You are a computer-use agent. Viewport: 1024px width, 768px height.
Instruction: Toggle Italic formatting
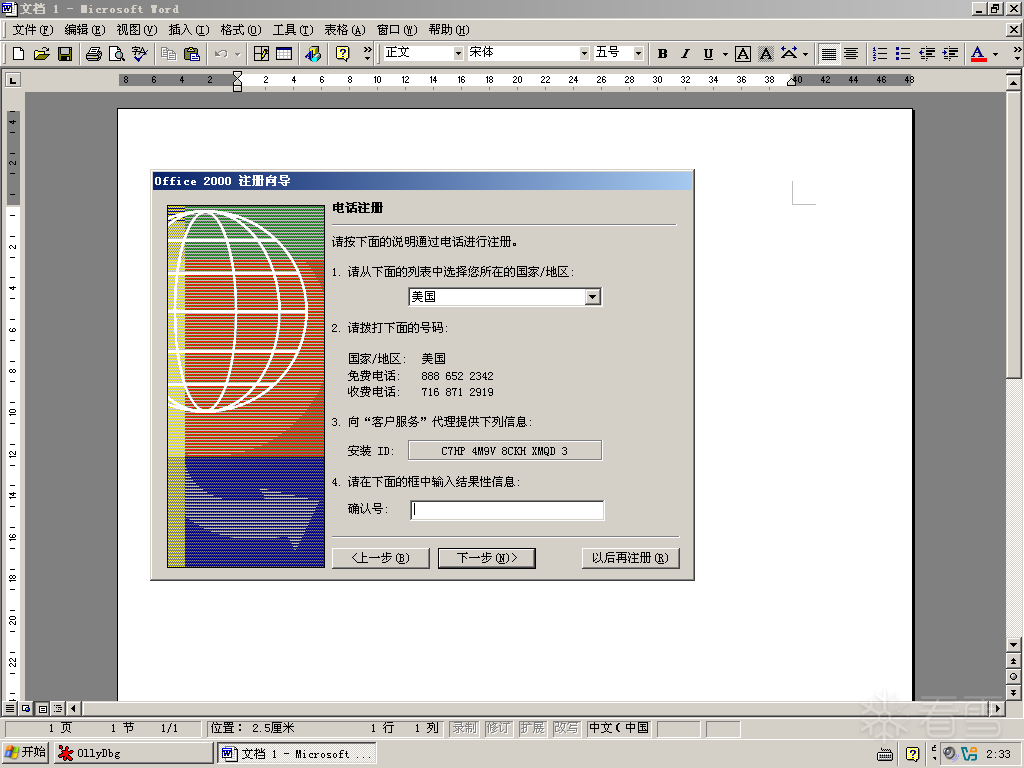pos(685,54)
